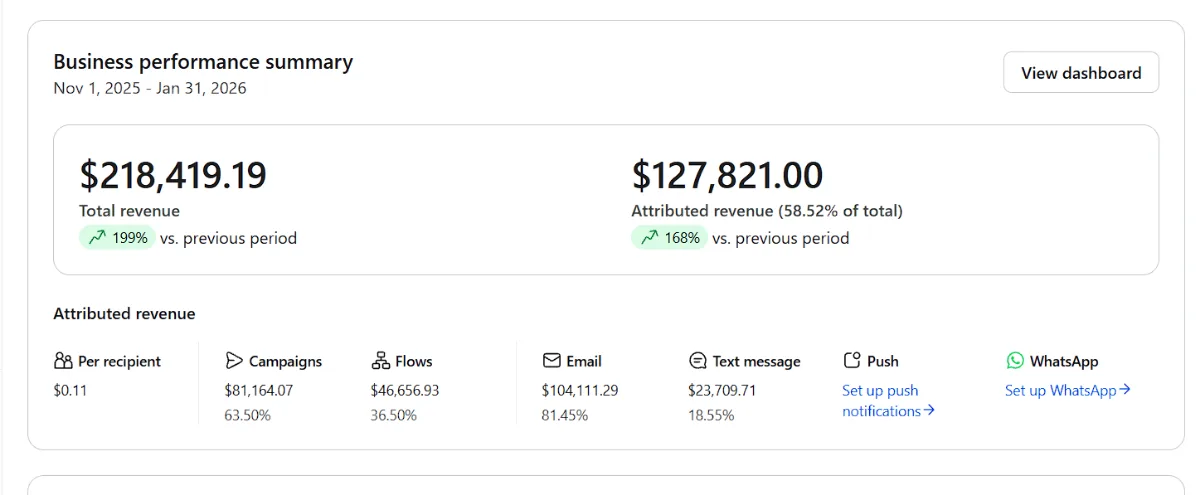
Task: Select the $127,821.00 attributed revenue figure
Action: click(x=727, y=175)
